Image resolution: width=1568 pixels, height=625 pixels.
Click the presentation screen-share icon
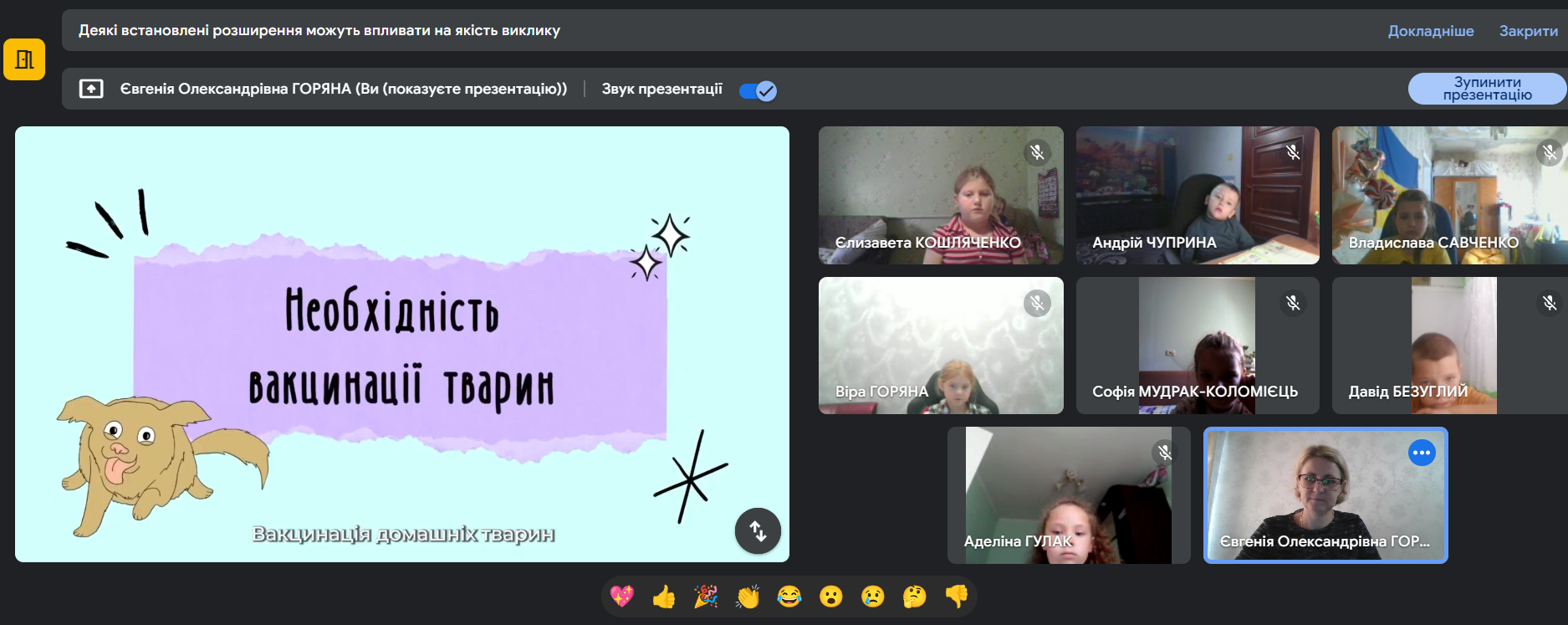click(91, 89)
